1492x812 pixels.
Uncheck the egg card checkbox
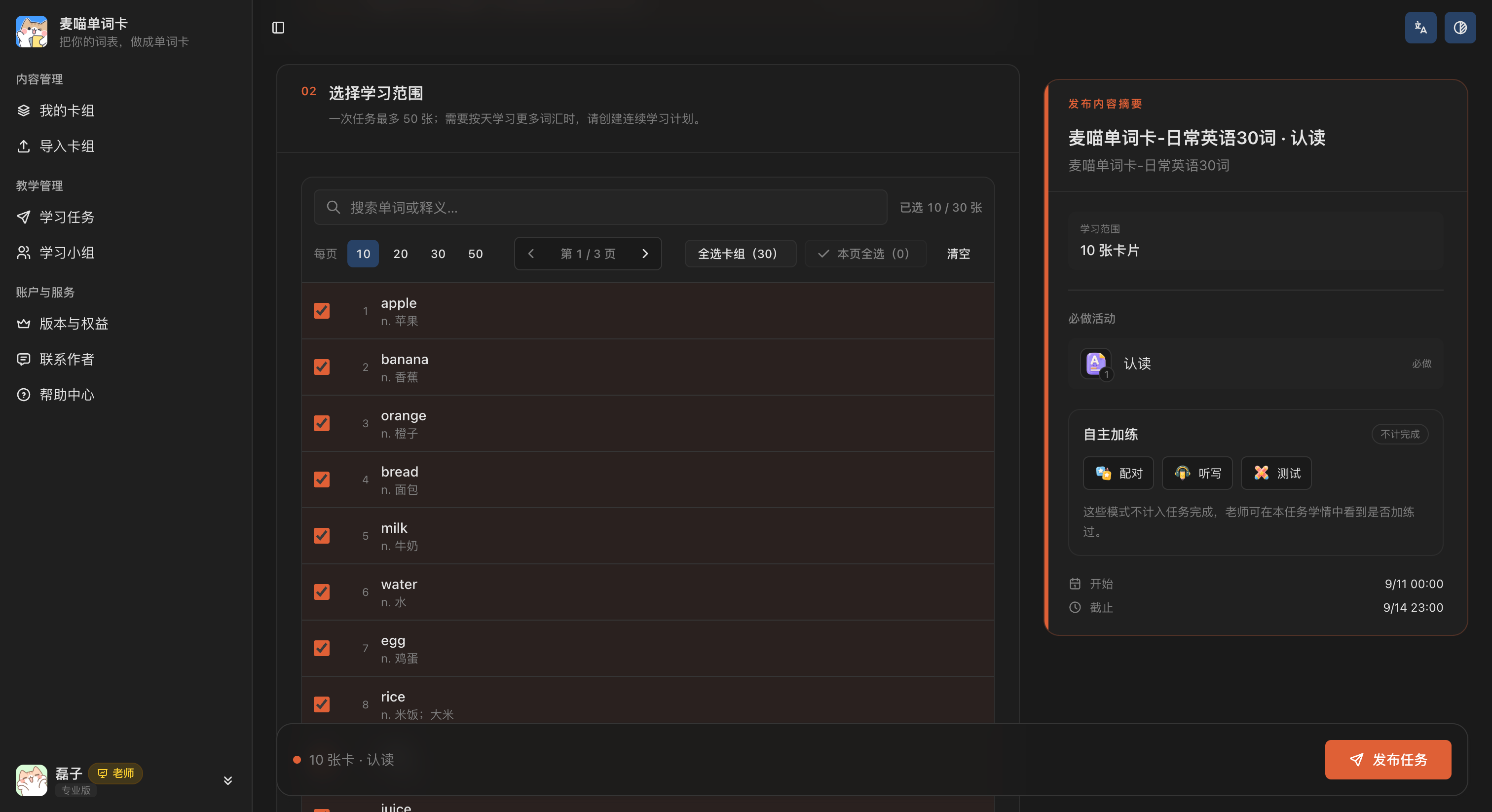coord(322,648)
